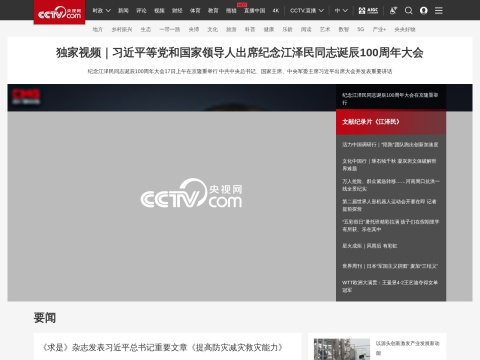Open the 要闻 section heading

45,318
